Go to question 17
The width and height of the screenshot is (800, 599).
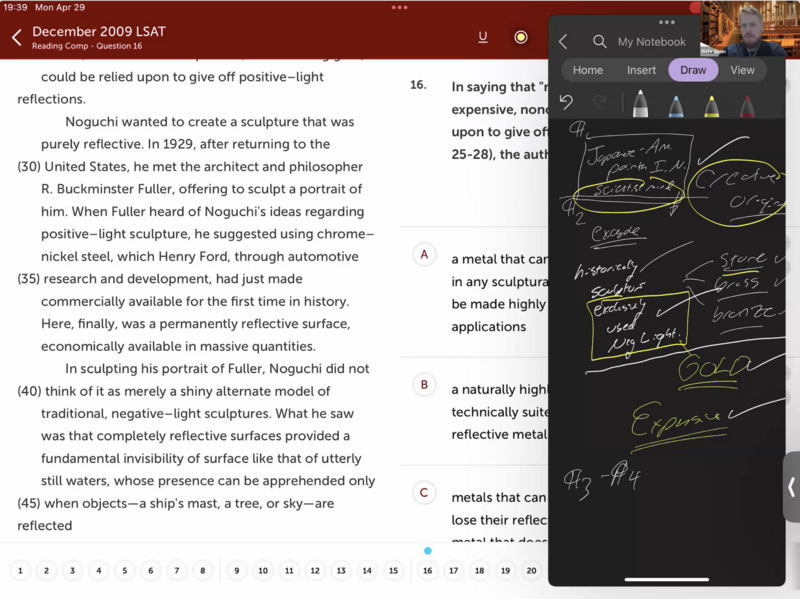453,571
